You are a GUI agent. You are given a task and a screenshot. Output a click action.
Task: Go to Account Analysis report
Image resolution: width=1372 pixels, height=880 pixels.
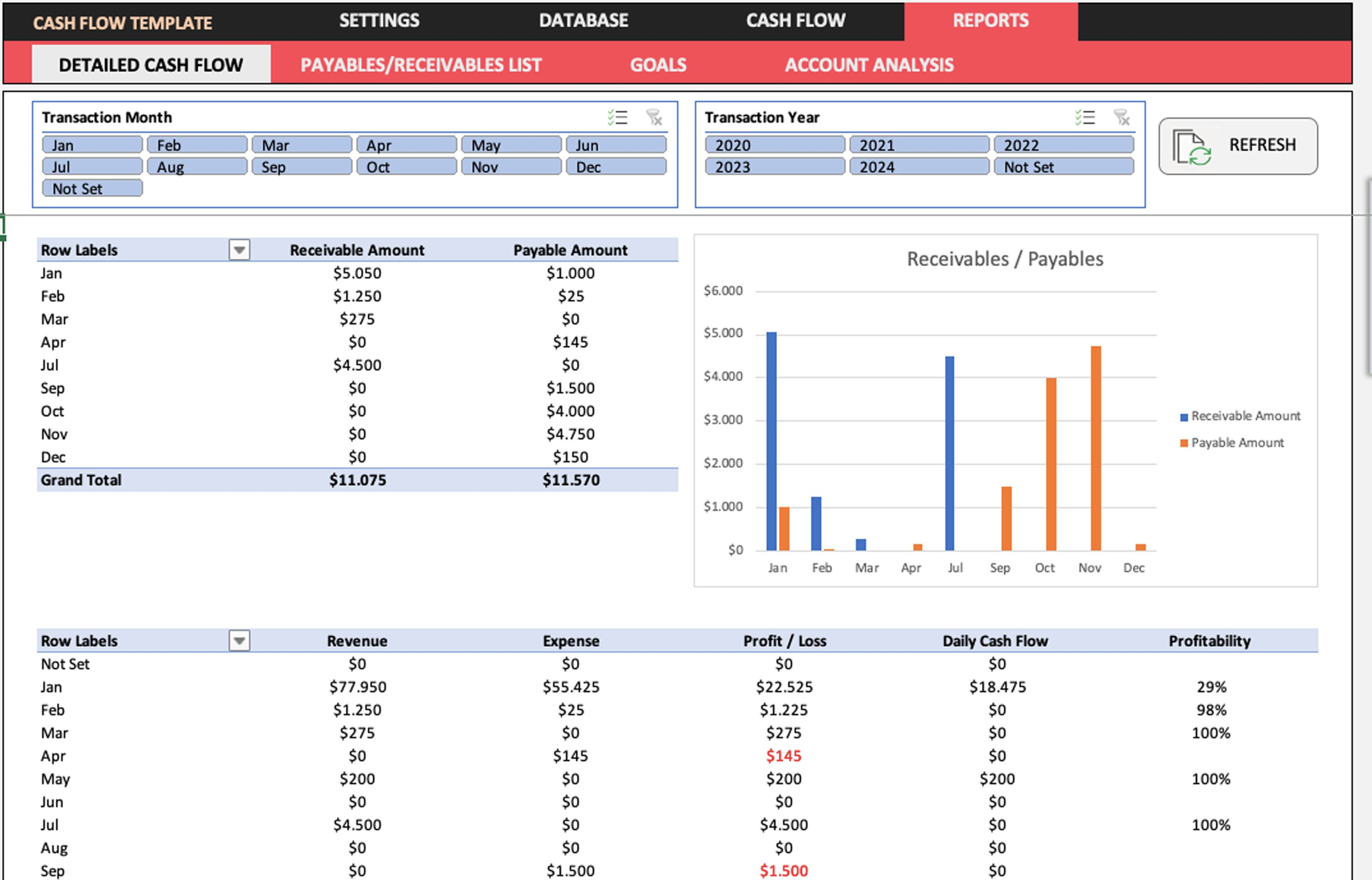(x=869, y=65)
